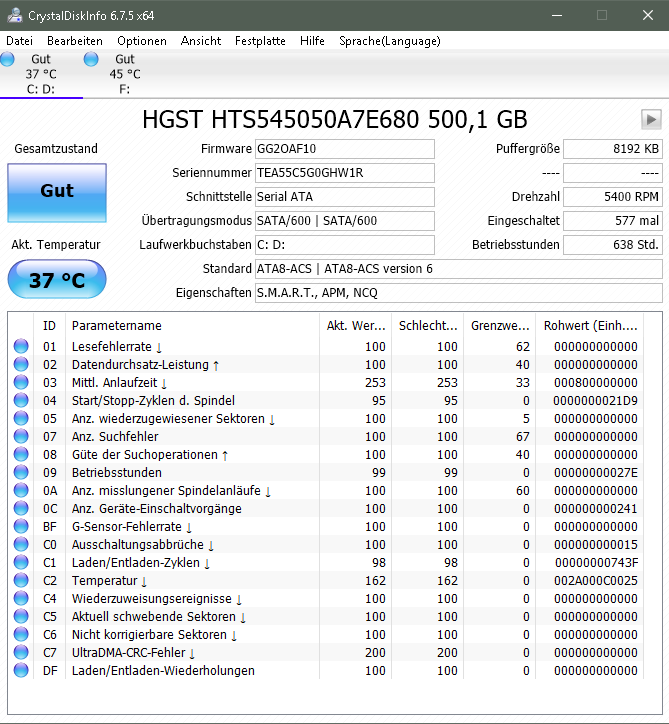Screen dimensions: 669x724
Task: Click status orb for Nicht korrigierbare Sektoren row
Action: (21, 634)
